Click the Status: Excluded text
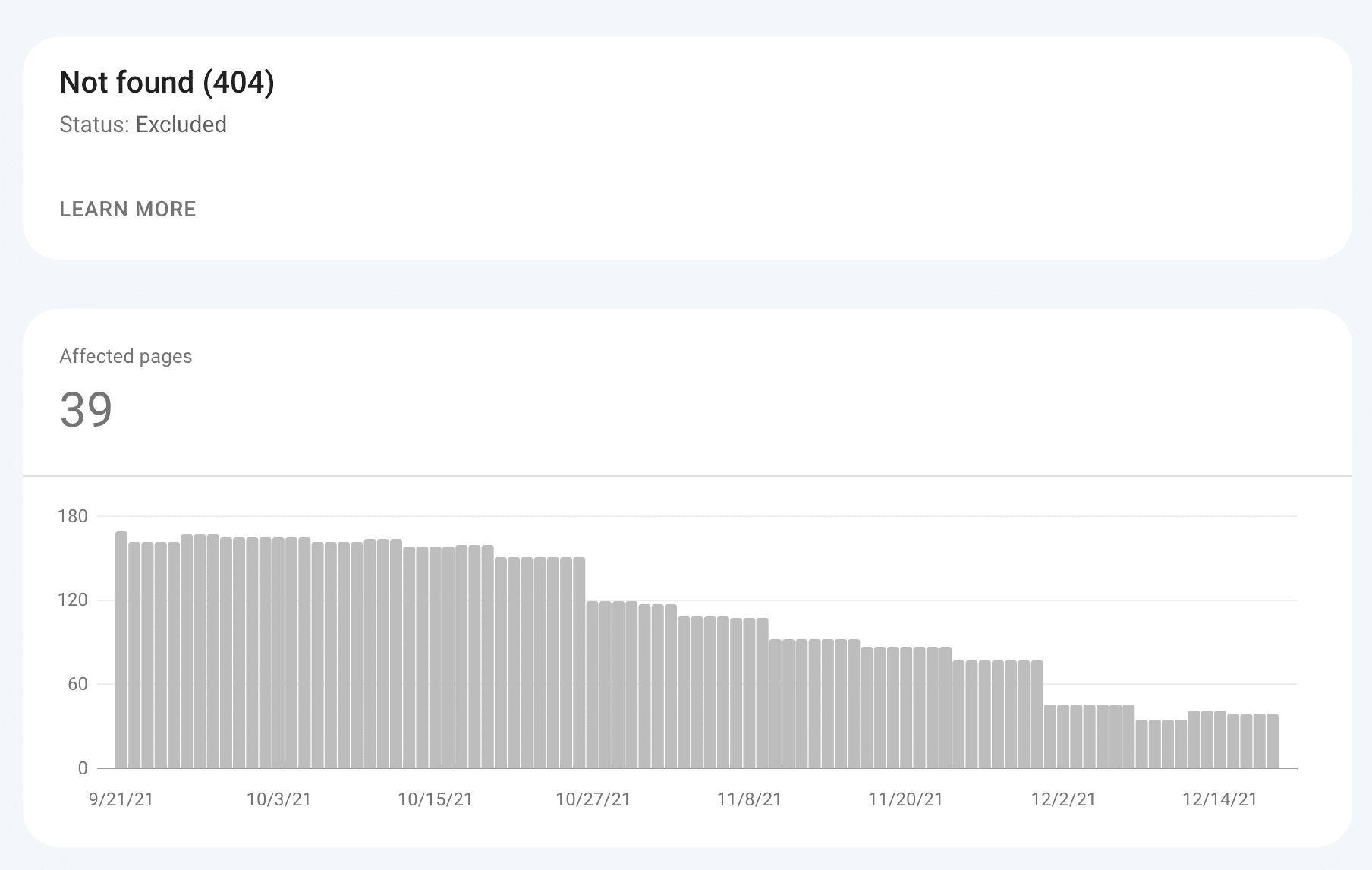The height and width of the screenshot is (870, 1372). [x=143, y=125]
